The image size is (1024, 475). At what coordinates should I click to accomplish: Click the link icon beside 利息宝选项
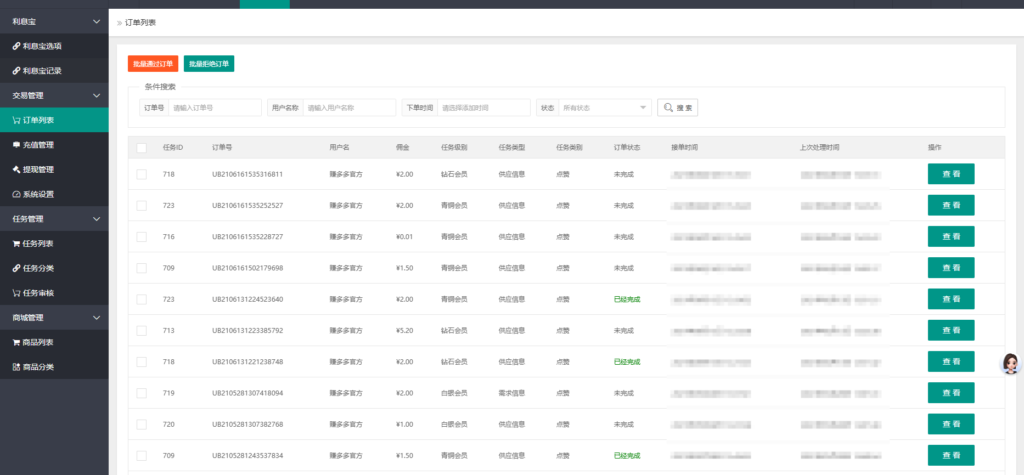16,46
